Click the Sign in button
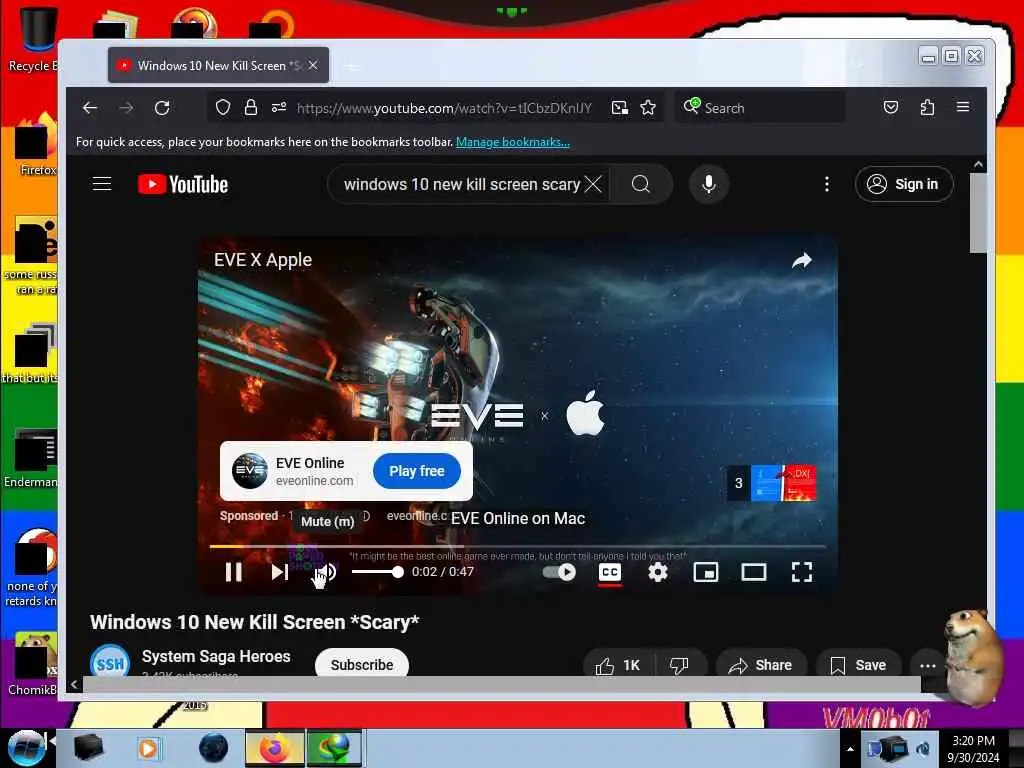 904,184
